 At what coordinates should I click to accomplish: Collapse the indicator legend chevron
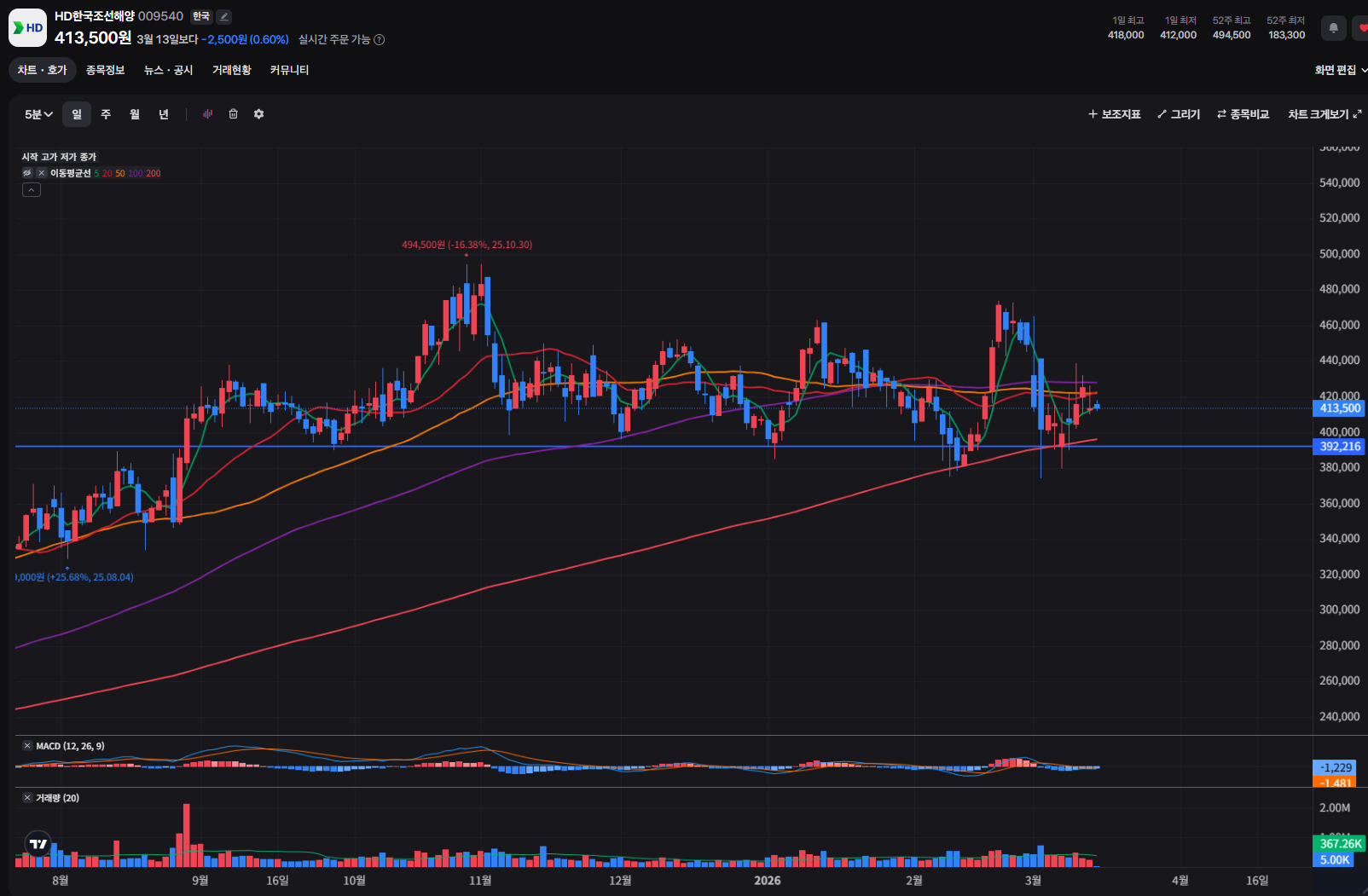pos(31,190)
